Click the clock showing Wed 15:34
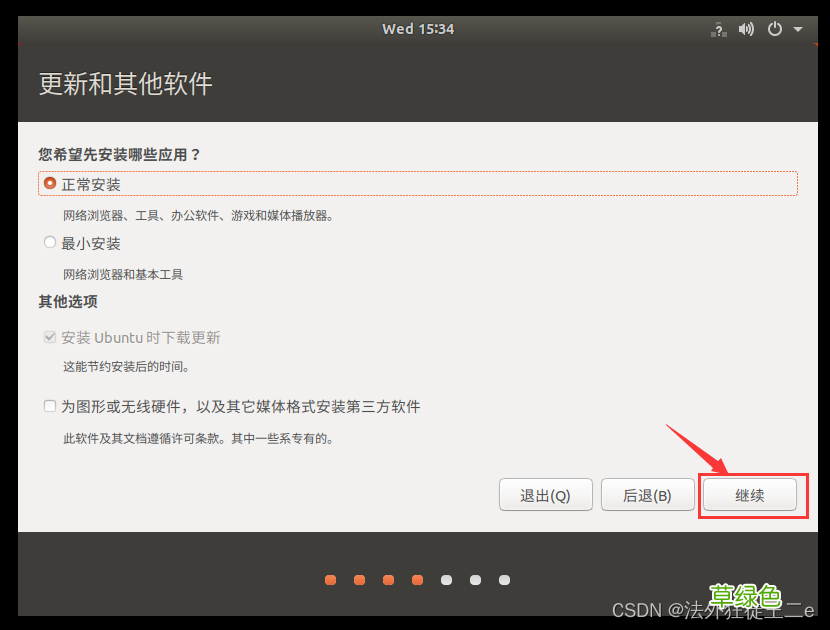This screenshot has height=630, width=830. pyautogui.click(x=418, y=29)
